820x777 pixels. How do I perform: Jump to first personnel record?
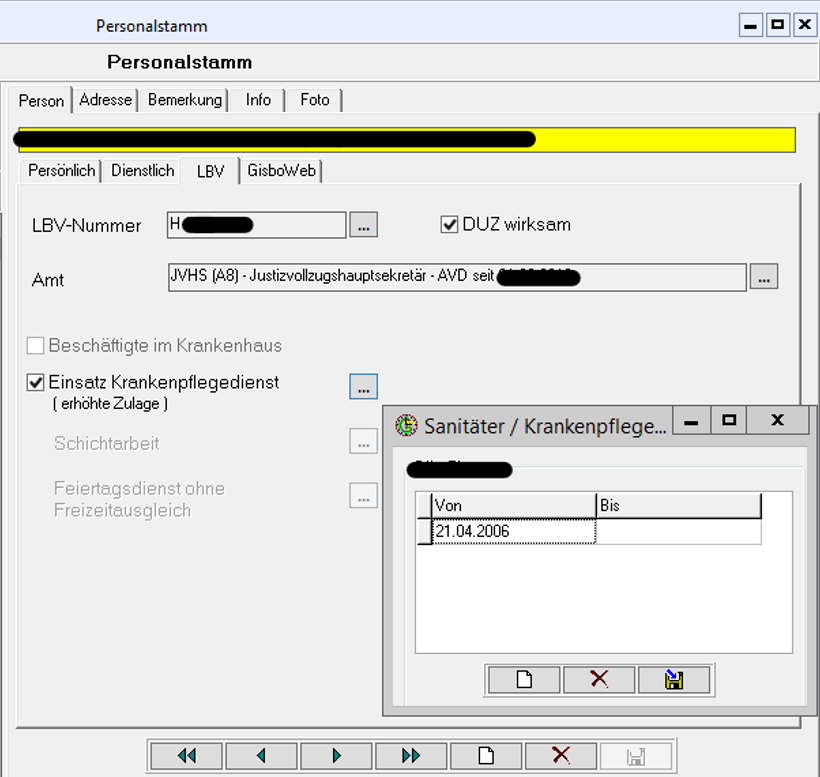[x=187, y=756]
